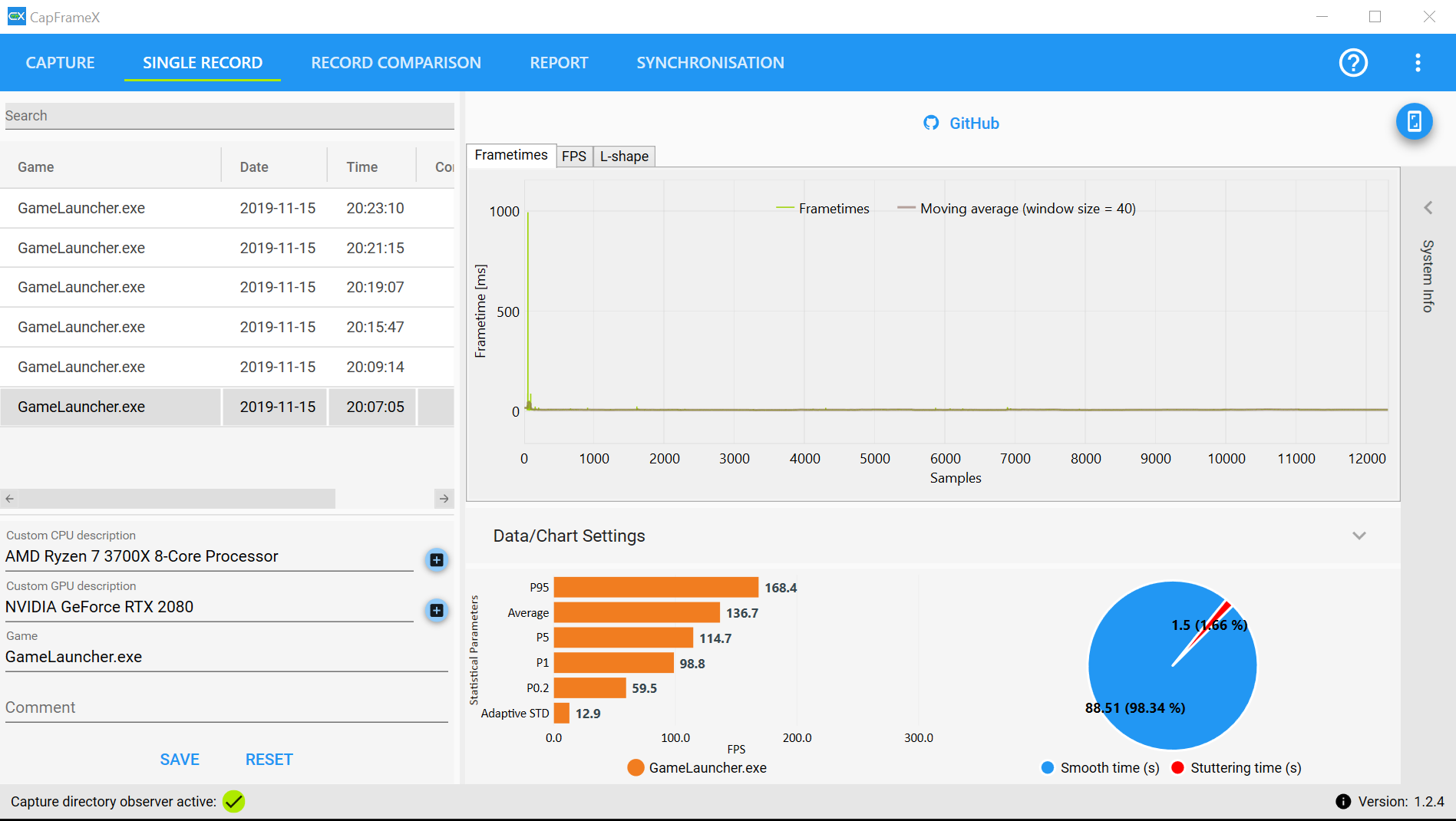The image size is (1456, 821).
Task: Click the GitHub octocat icon
Action: coord(931,124)
